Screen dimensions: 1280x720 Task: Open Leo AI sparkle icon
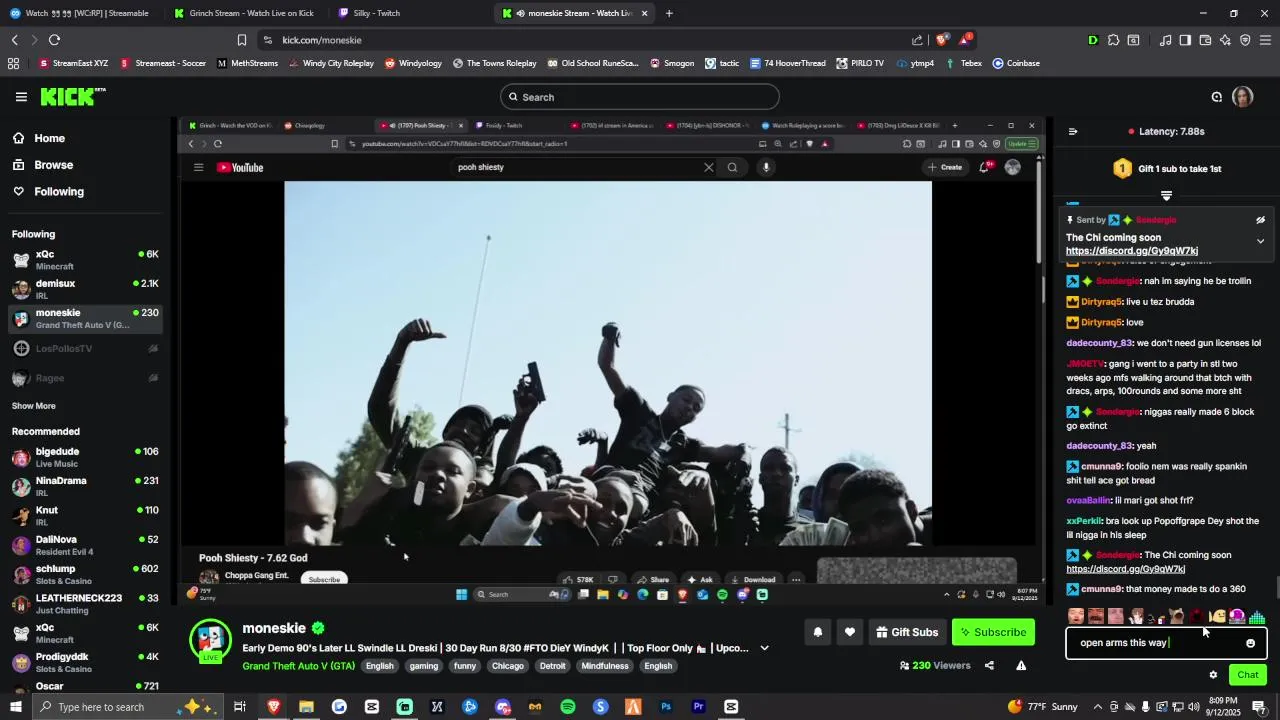1225,40
